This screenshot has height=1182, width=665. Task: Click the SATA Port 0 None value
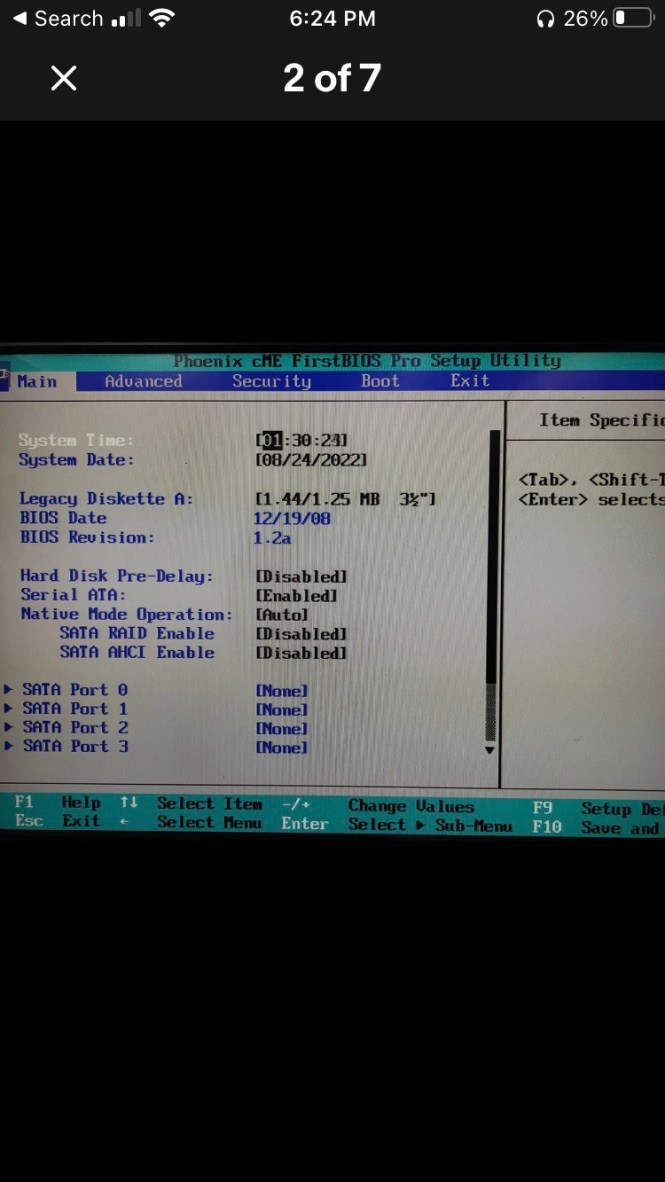tap(282, 691)
